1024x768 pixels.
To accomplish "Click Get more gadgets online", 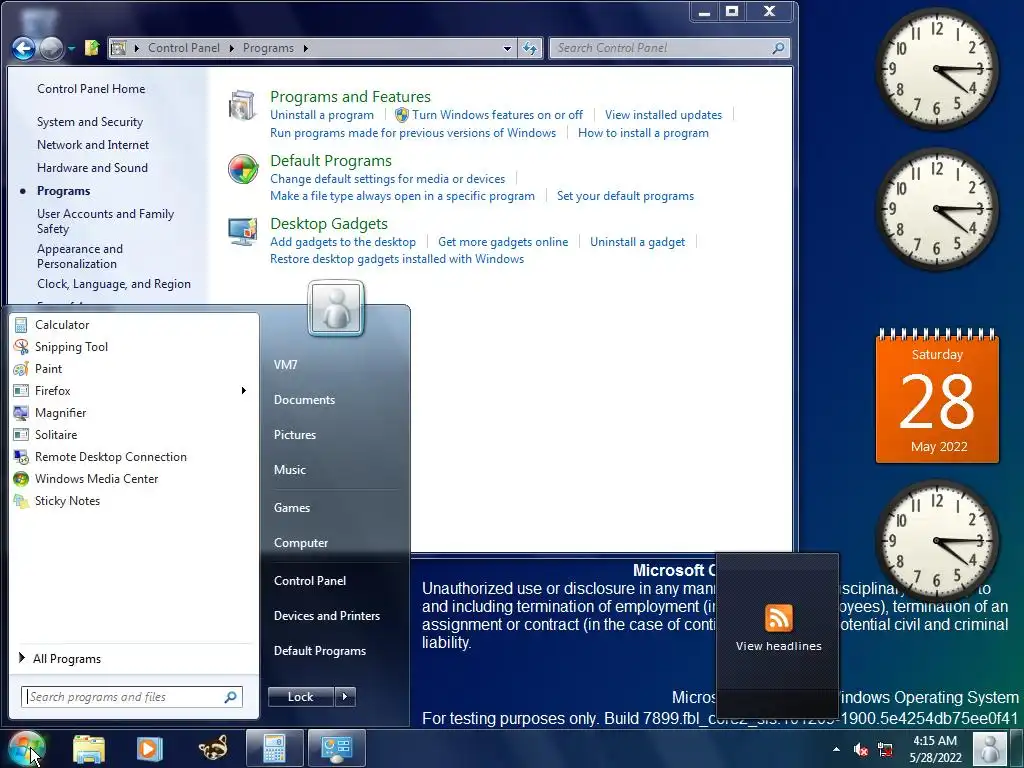I will pyautogui.click(x=503, y=242).
